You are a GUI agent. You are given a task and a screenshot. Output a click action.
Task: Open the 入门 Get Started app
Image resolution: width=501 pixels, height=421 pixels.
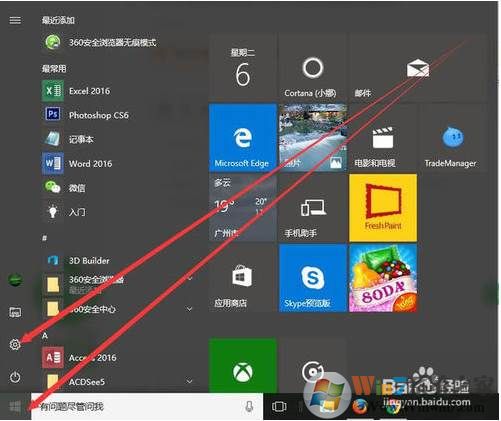click(x=65, y=212)
